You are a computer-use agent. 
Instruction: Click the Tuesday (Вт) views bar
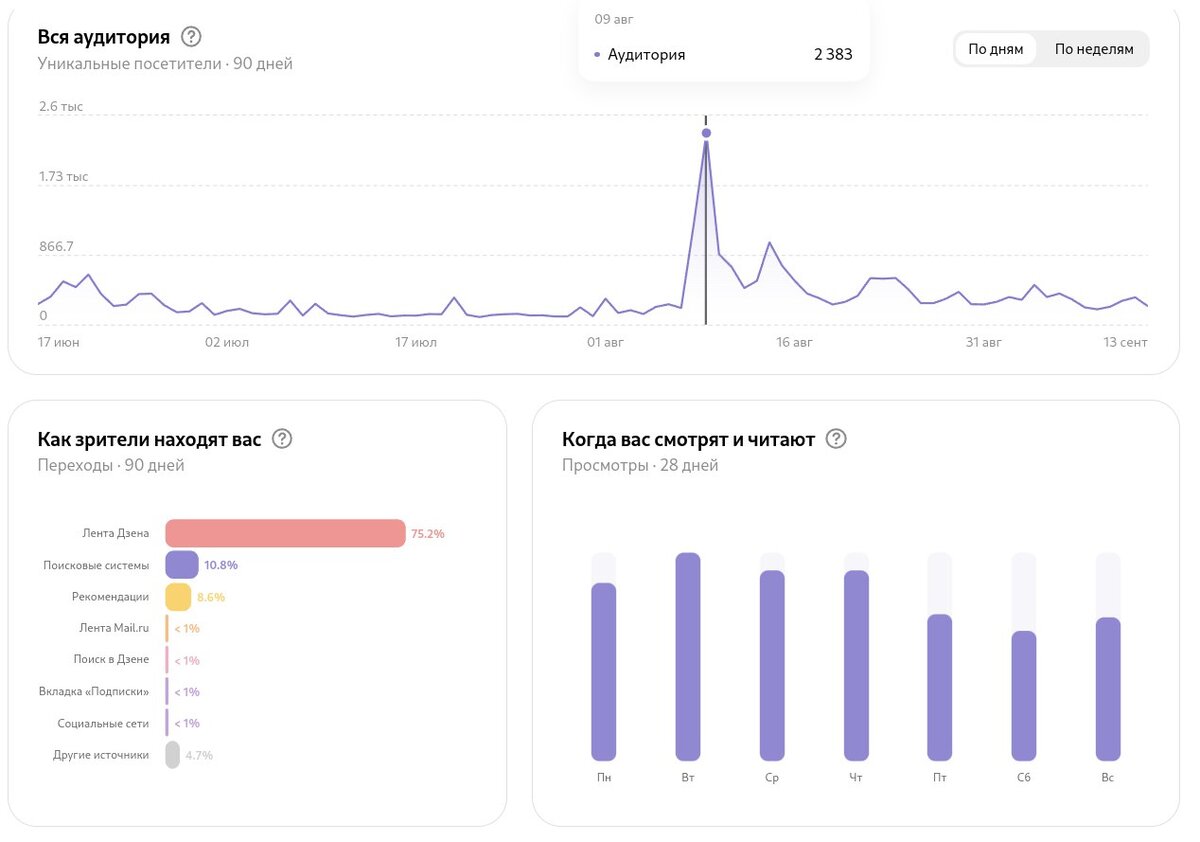coord(688,657)
